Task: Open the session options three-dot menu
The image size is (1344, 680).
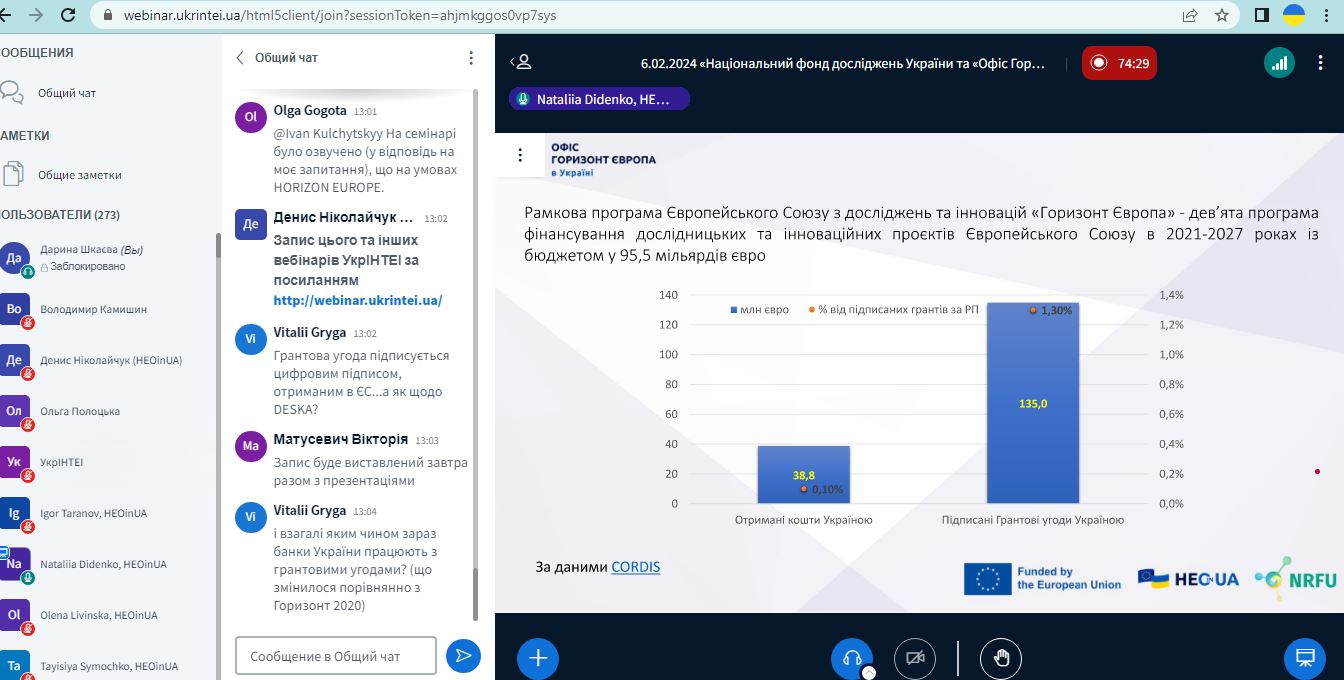Action: [x=1321, y=62]
